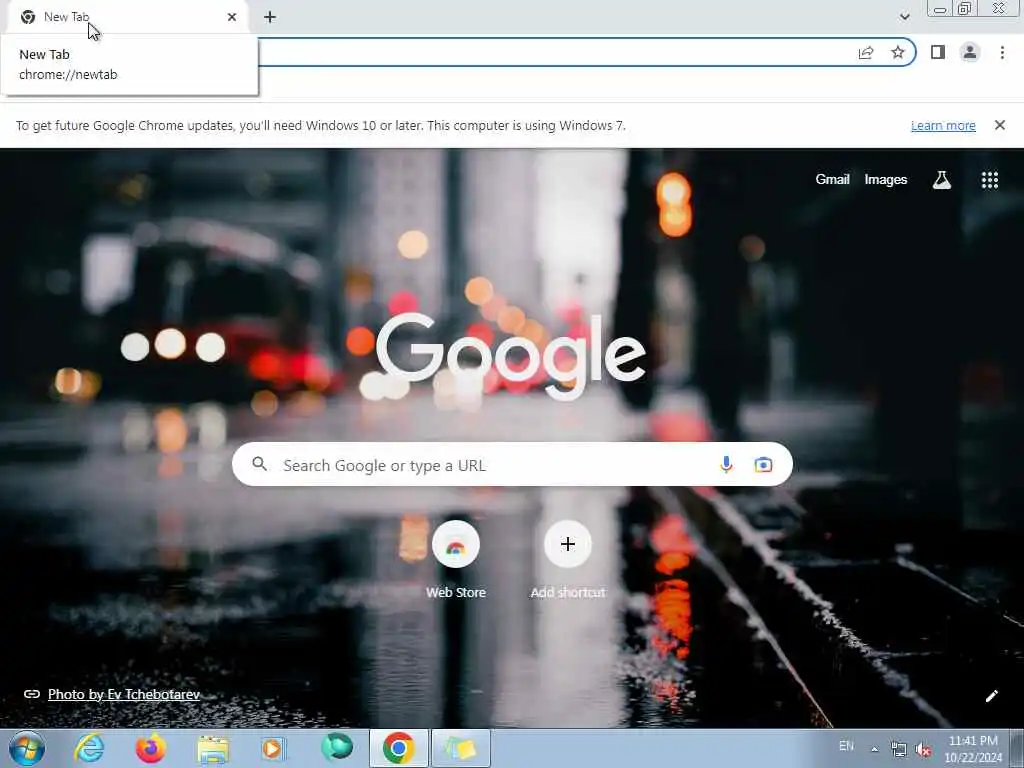Open the clock showing 11:41 PM

(973, 748)
